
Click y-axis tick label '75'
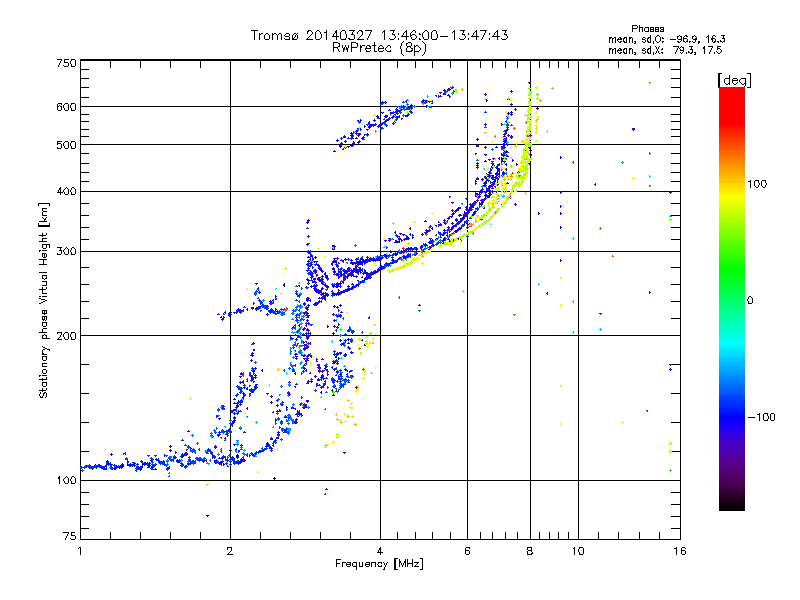pyautogui.click(x=70, y=536)
